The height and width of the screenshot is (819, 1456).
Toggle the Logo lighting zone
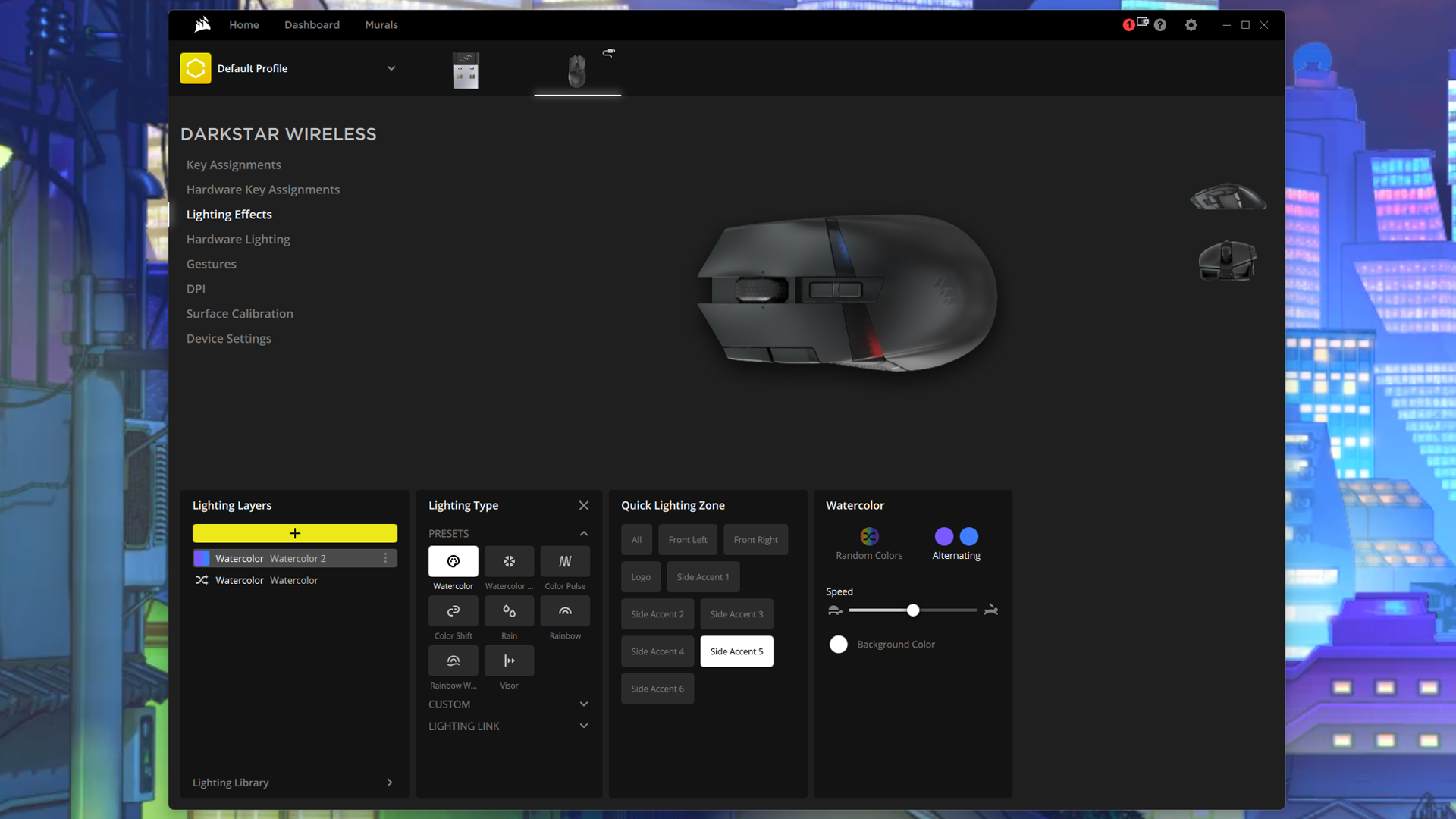click(x=641, y=577)
